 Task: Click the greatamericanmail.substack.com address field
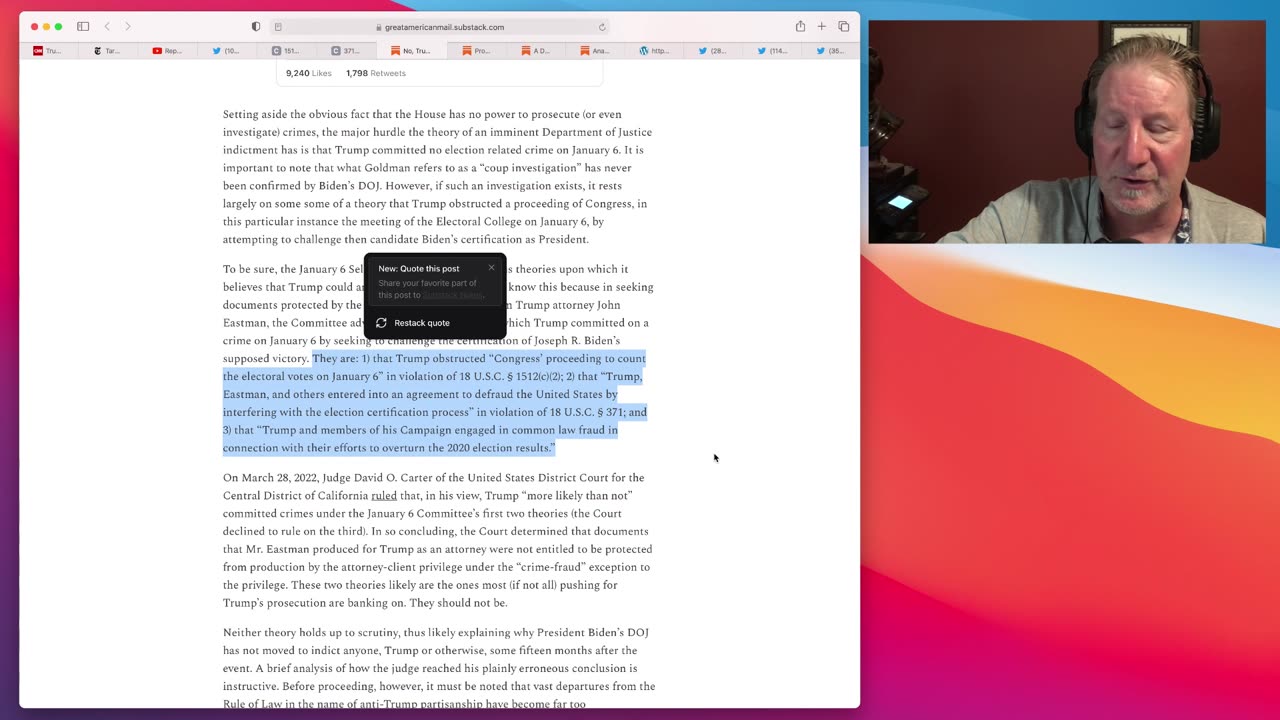pos(440,27)
